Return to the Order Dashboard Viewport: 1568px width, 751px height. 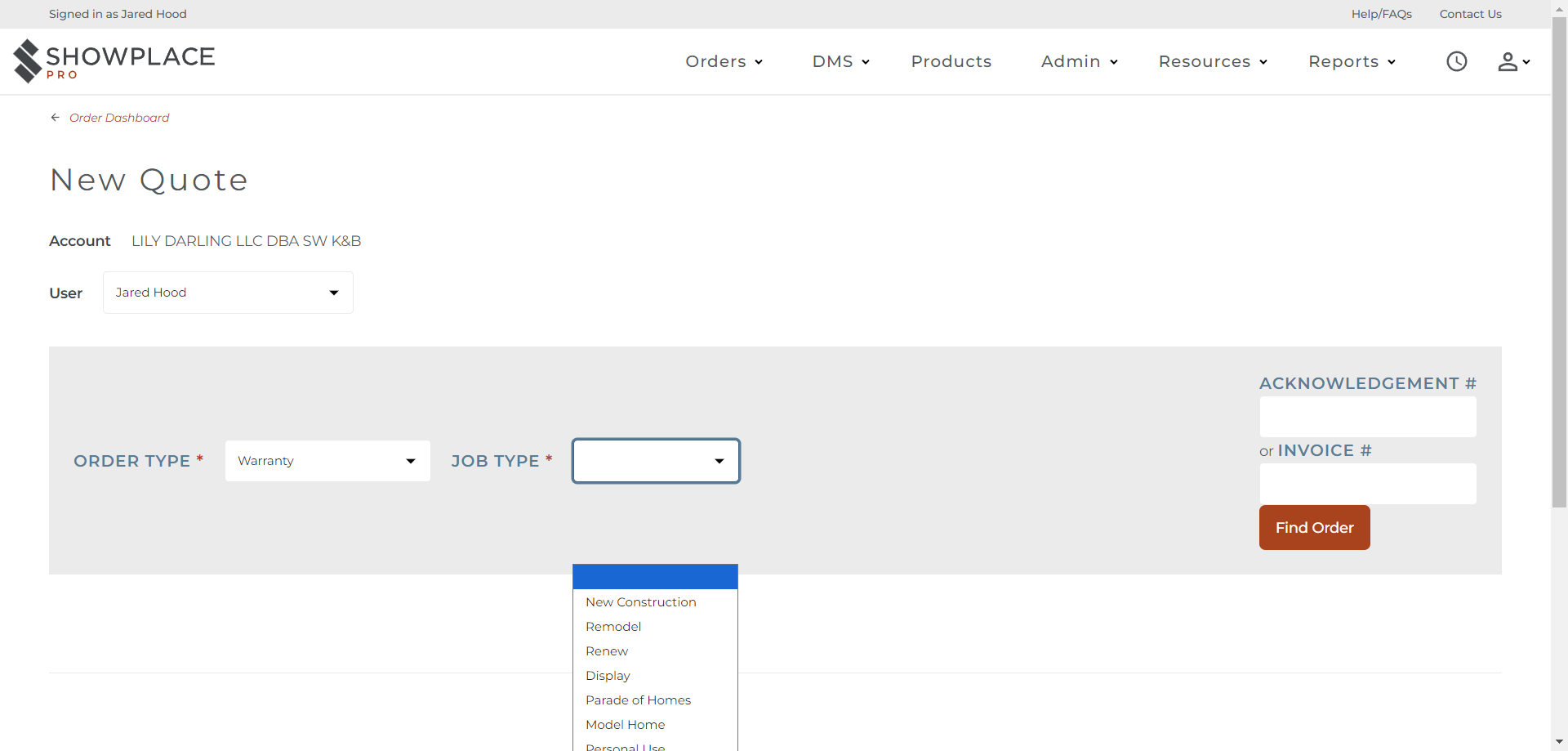click(x=119, y=118)
